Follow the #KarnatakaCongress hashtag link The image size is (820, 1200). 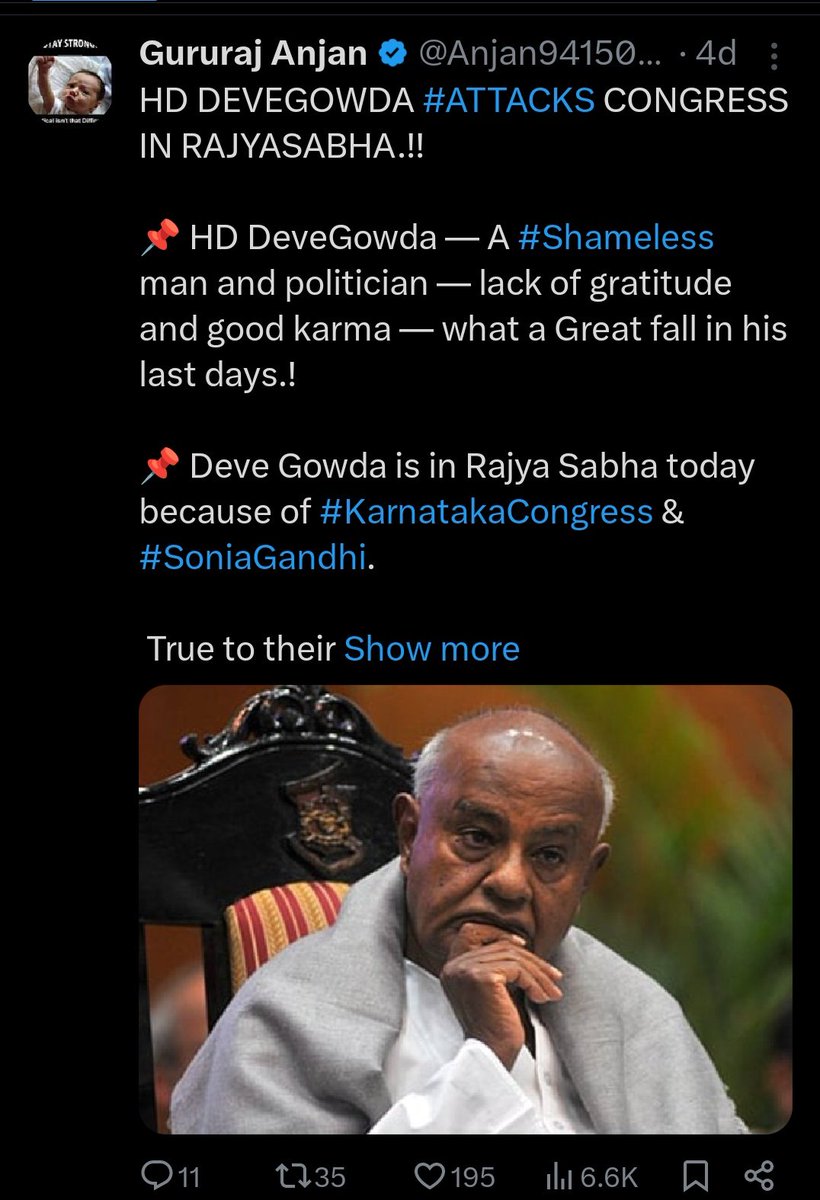pos(486,513)
